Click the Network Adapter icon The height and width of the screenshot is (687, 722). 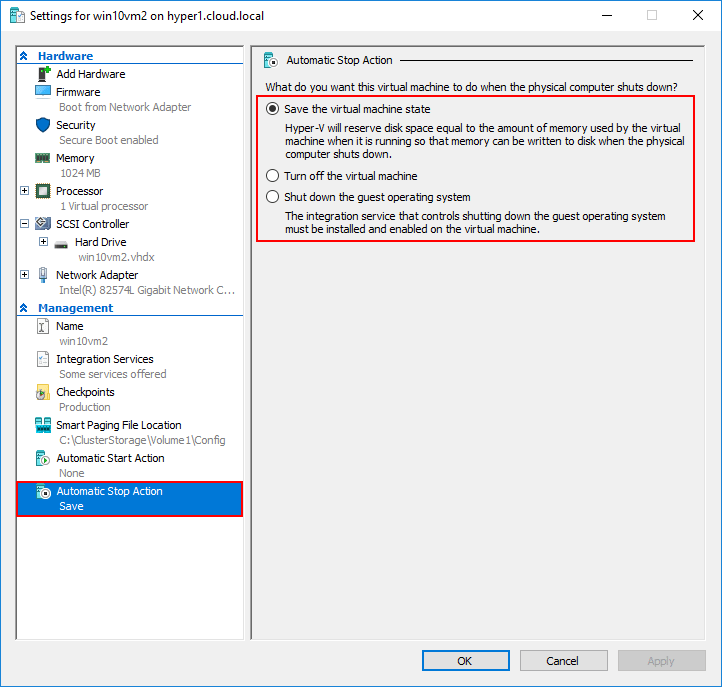point(43,275)
